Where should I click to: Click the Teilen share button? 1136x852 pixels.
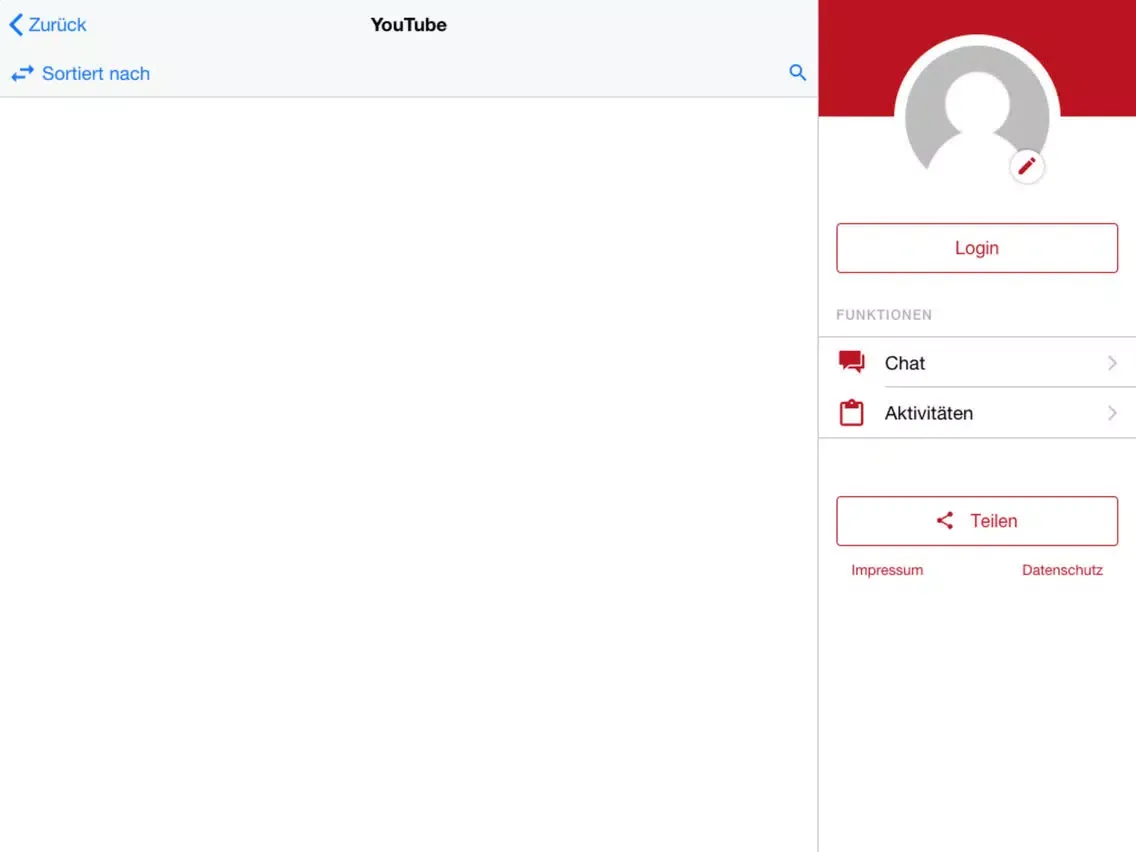(x=977, y=520)
